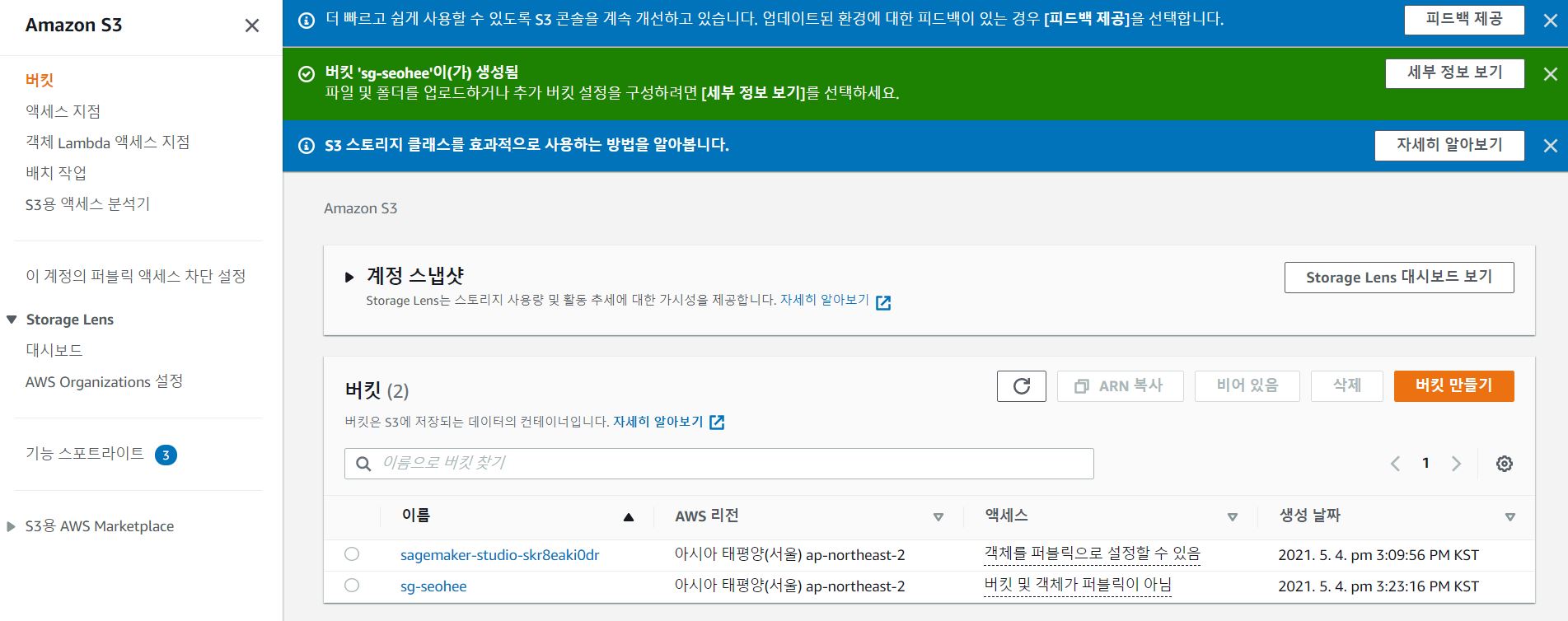The height and width of the screenshot is (621, 1568).
Task: Expand S3용 AWS Marketplace sidebar group
Action: 11,526
